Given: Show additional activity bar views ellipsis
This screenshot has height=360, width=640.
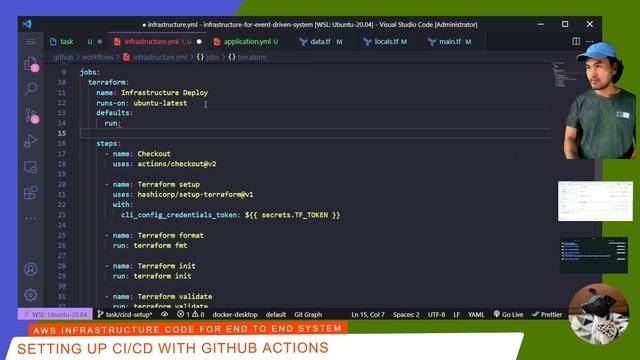Looking at the screenshot, I should click(x=31, y=218).
